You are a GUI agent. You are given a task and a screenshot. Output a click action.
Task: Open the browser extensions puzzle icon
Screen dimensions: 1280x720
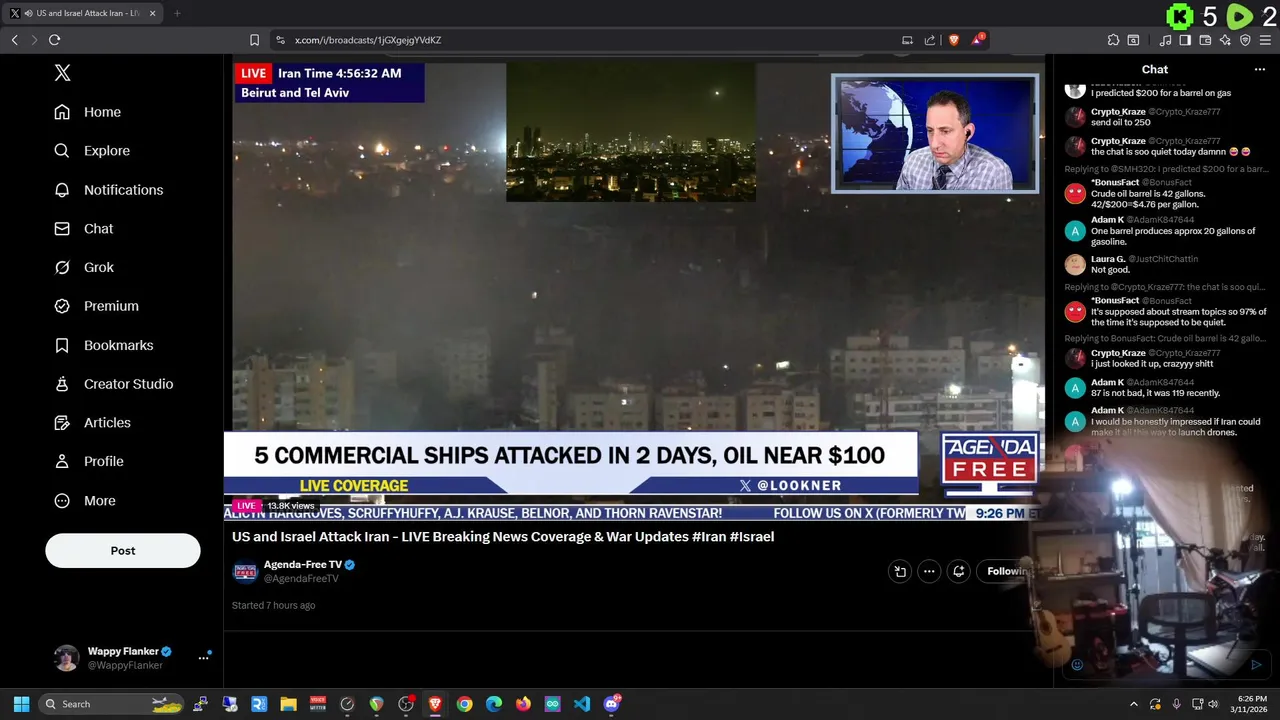coord(1113,40)
